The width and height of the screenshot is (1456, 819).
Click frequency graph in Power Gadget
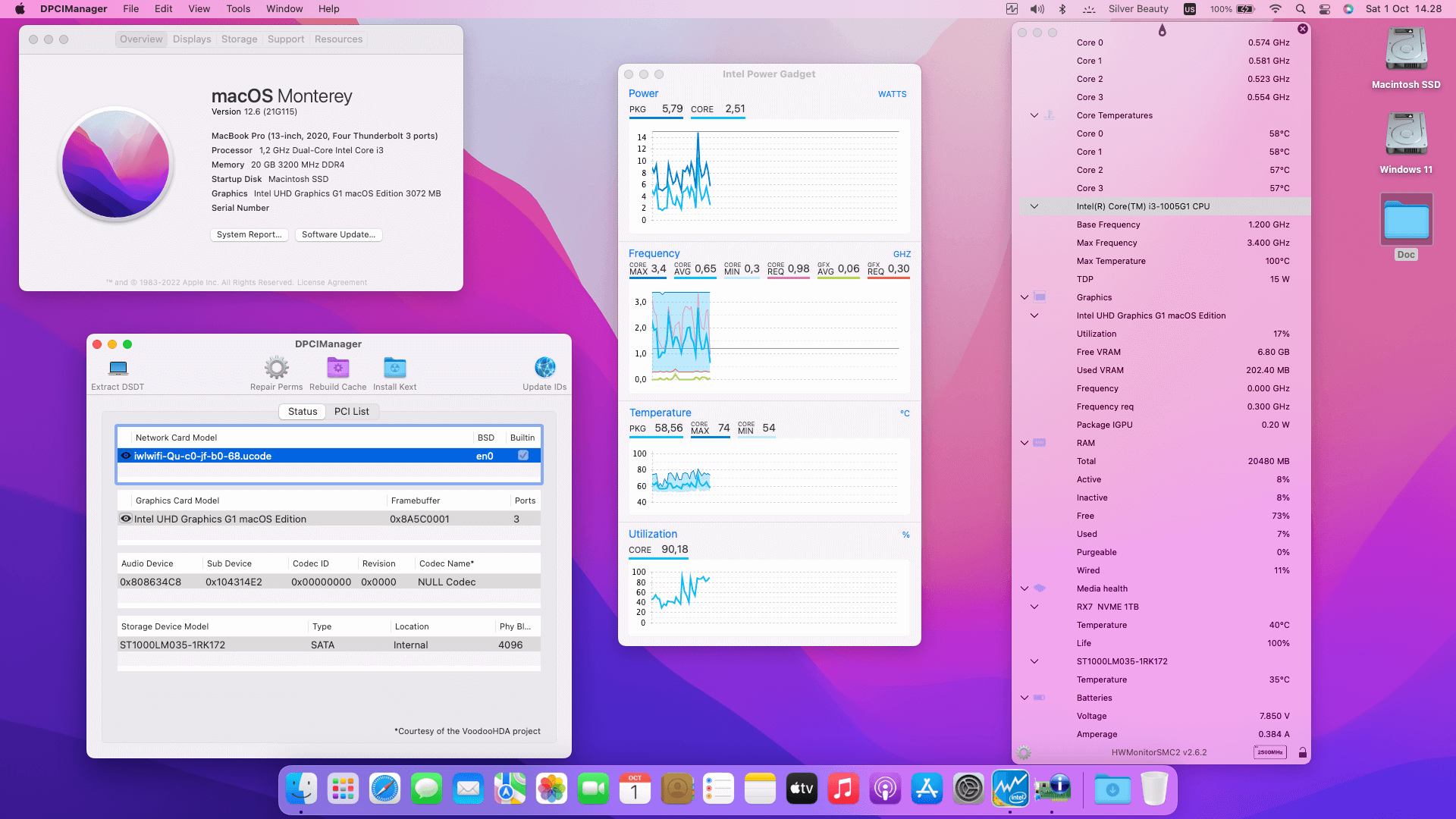click(x=769, y=337)
